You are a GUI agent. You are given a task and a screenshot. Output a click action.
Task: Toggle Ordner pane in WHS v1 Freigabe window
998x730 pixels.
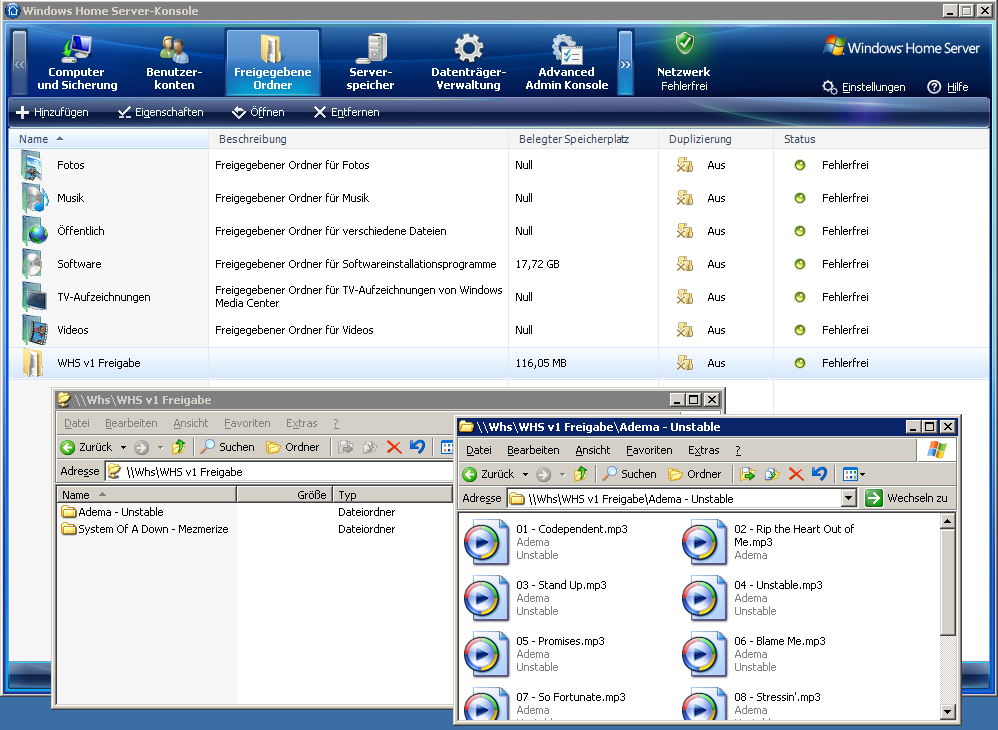293,447
